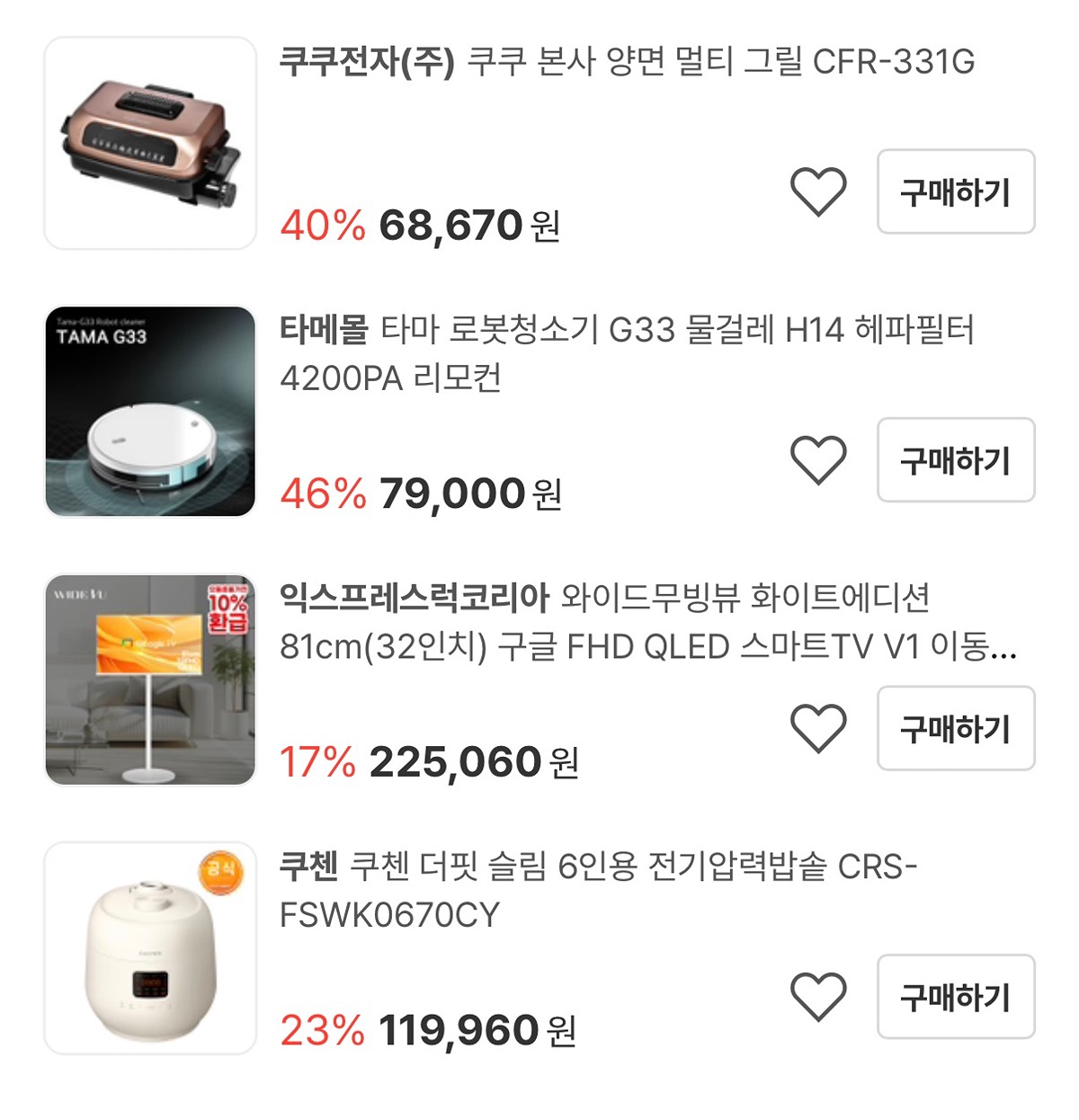Open Cuckoo multi grill product thumbnail
Viewport: 1079px width, 1120px height.
[150, 143]
